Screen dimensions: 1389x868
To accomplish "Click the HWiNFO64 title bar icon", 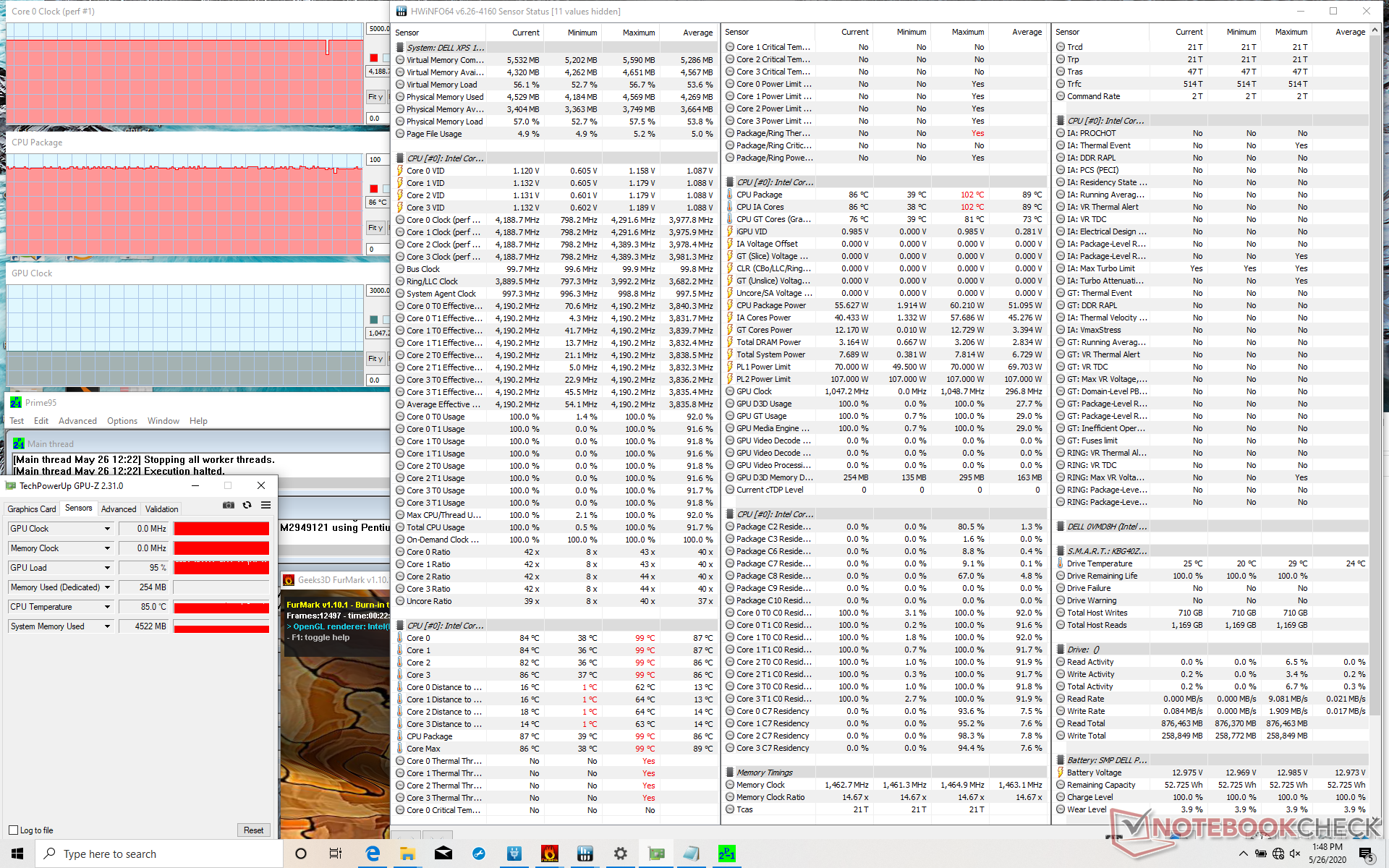I will pos(402,11).
